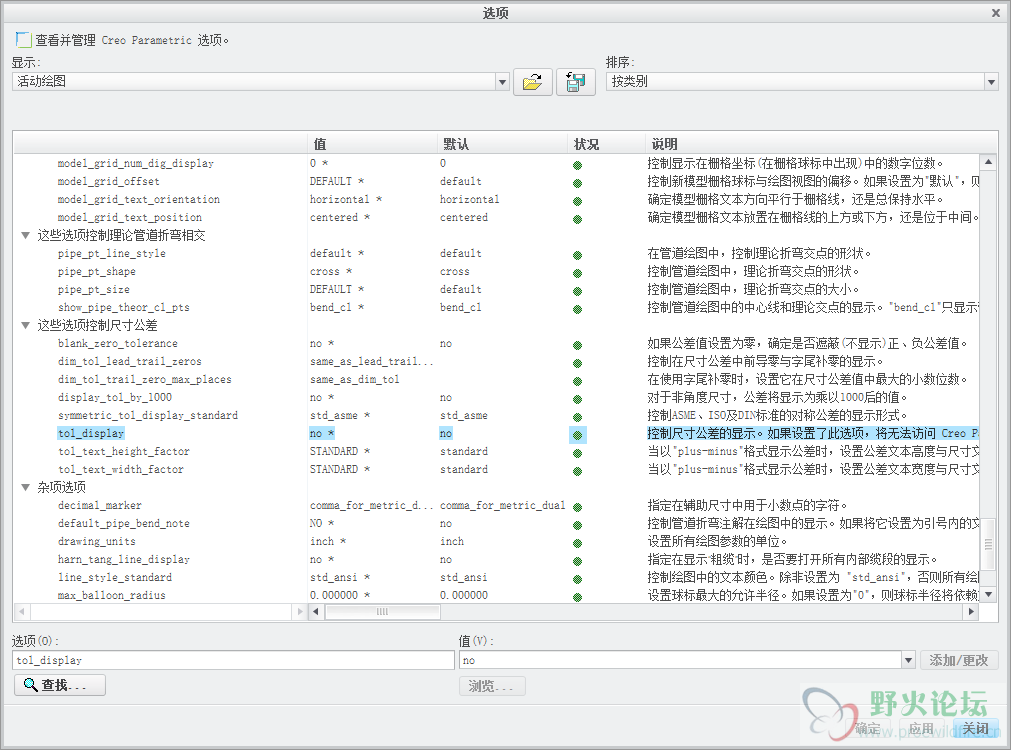Image resolution: width=1011 pixels, height=750 pixels.
Task: Click right arrow of value pane scrollbar
Action: pyautogui.click(x=972, y=611)
